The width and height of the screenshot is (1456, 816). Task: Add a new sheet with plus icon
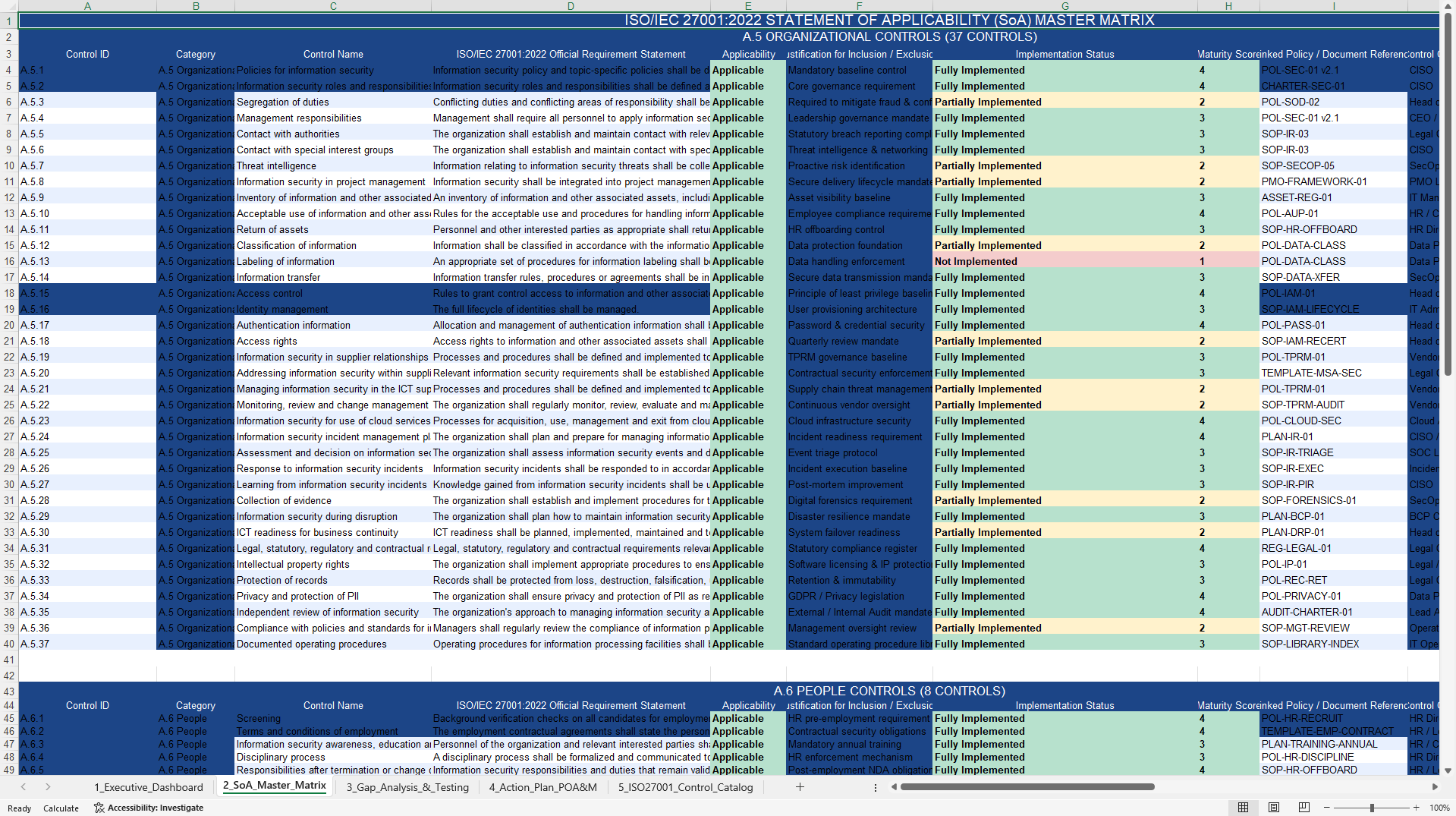(800, 787)
